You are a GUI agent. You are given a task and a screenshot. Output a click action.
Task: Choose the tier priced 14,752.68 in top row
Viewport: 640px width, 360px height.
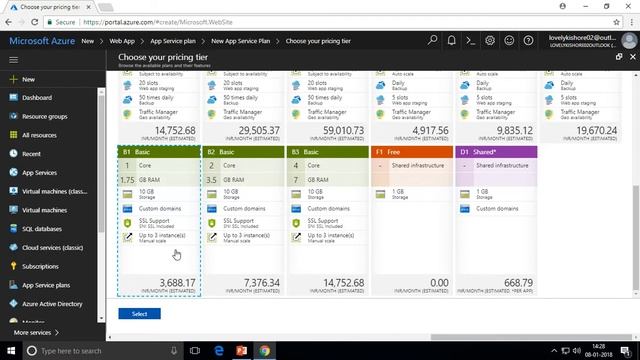click(159, 107)
